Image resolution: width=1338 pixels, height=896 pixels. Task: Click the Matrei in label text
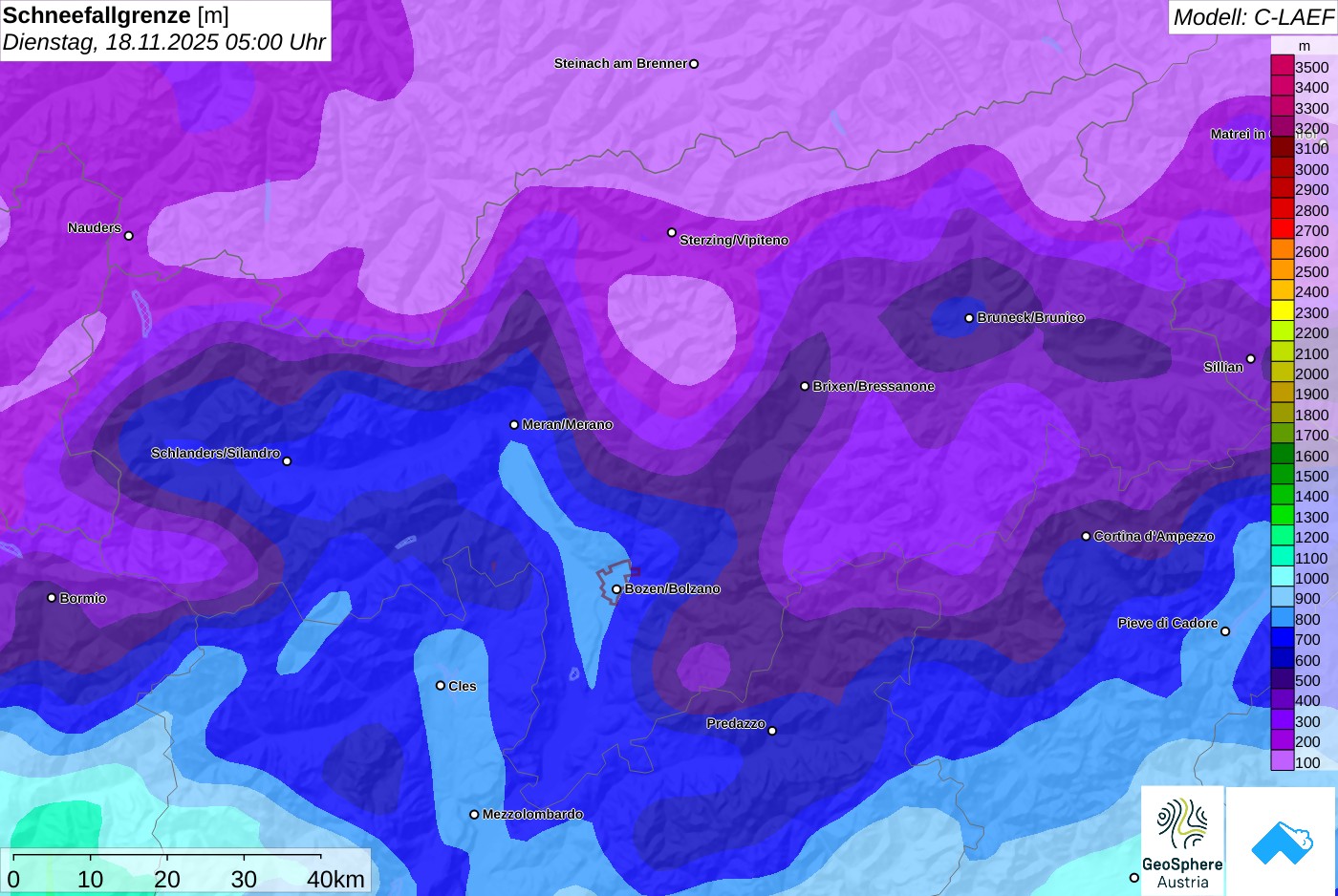click(x=1238, y=134)
